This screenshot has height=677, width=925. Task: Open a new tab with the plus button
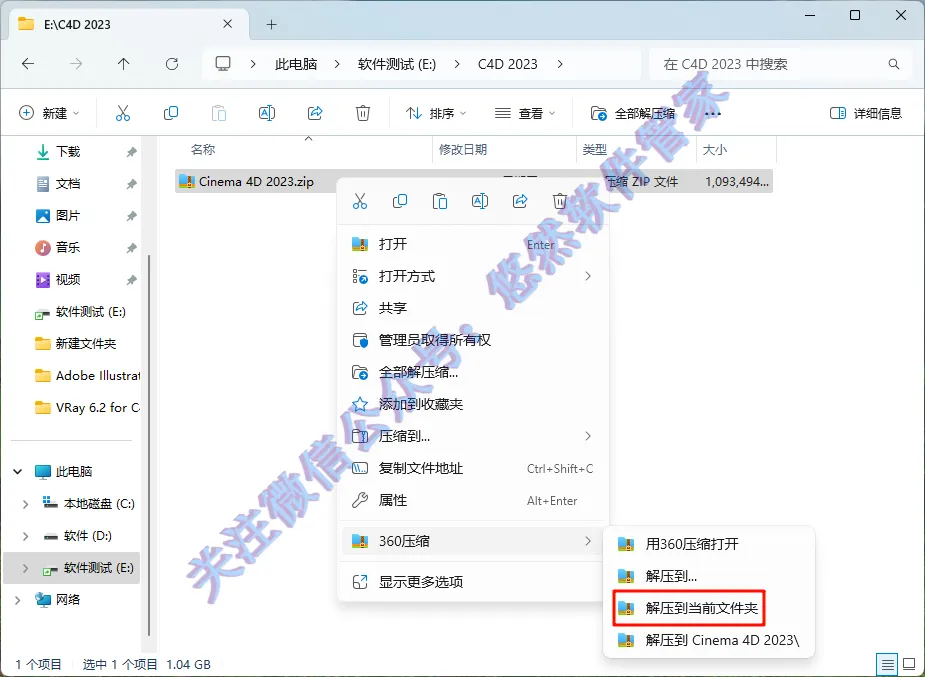click(x=271, y=24)
